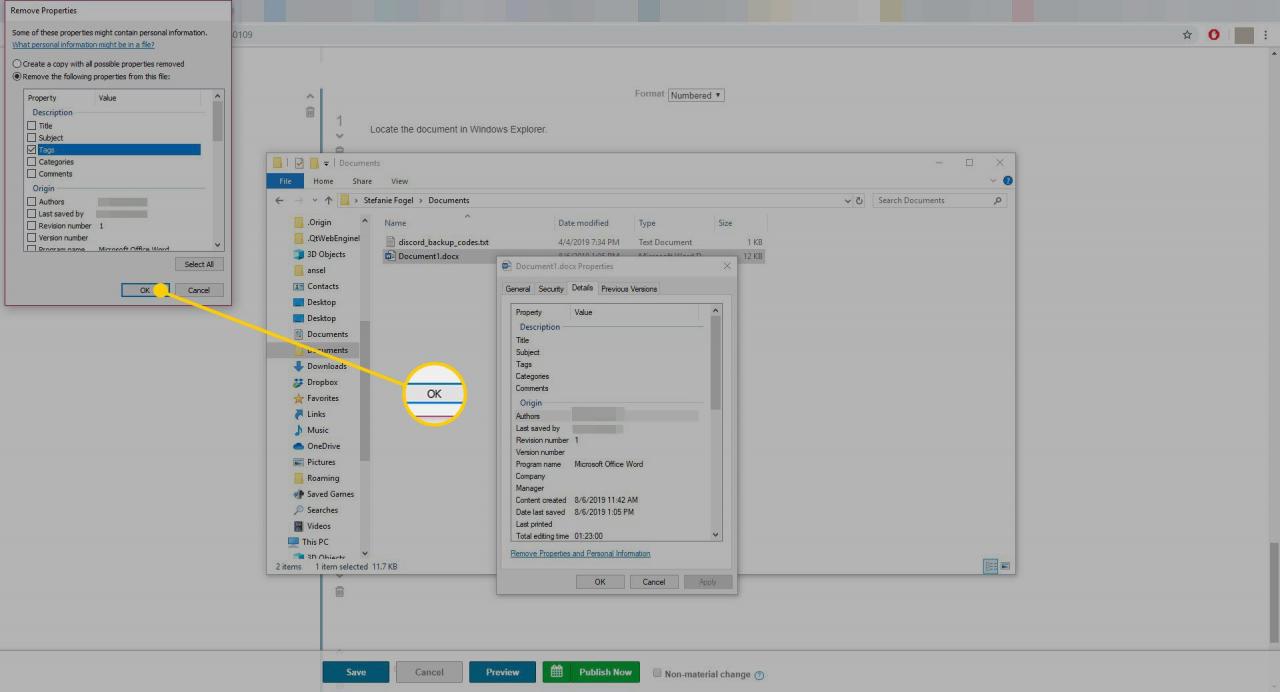The image size is (1280, 692).
Task: Click the blue Save button
Action: click(356, 672)
